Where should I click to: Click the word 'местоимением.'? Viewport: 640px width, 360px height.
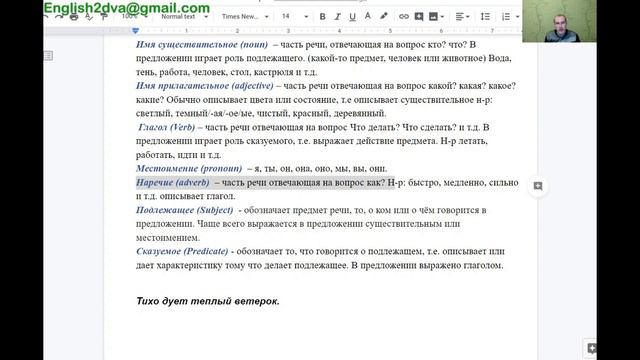(168, 238)
